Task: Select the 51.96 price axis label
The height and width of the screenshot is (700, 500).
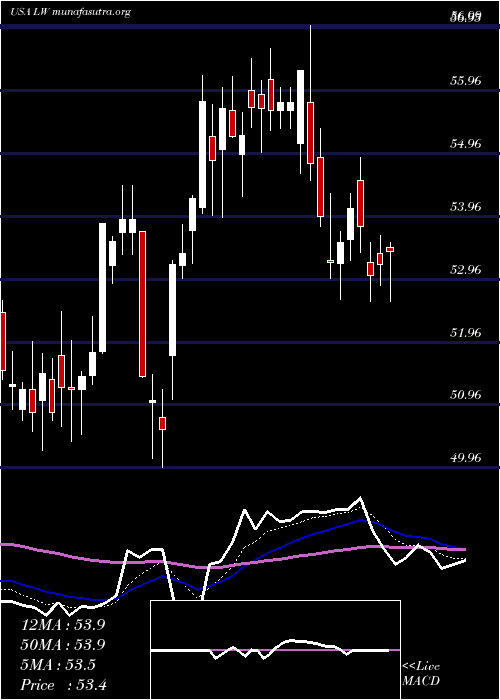Action: (464, 333)
